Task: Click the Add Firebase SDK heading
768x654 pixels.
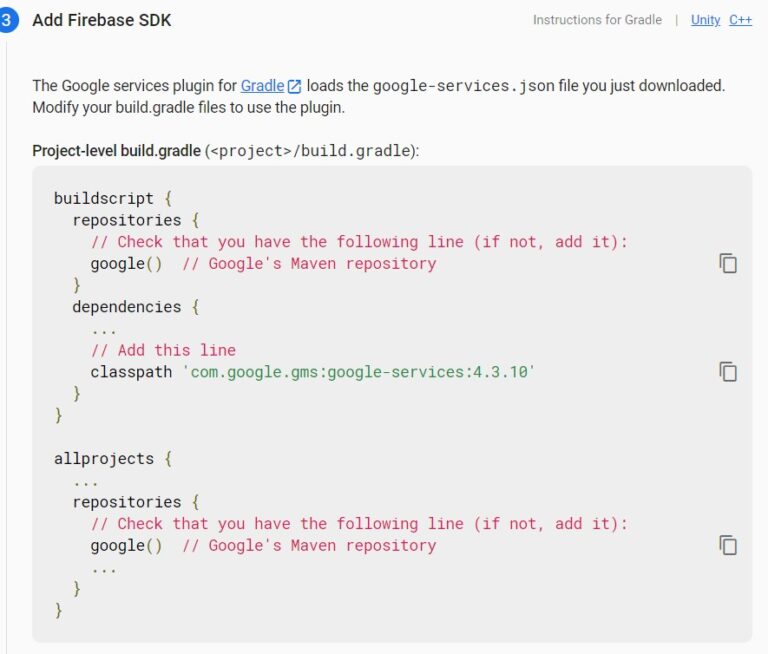Action: click(102, 21)
